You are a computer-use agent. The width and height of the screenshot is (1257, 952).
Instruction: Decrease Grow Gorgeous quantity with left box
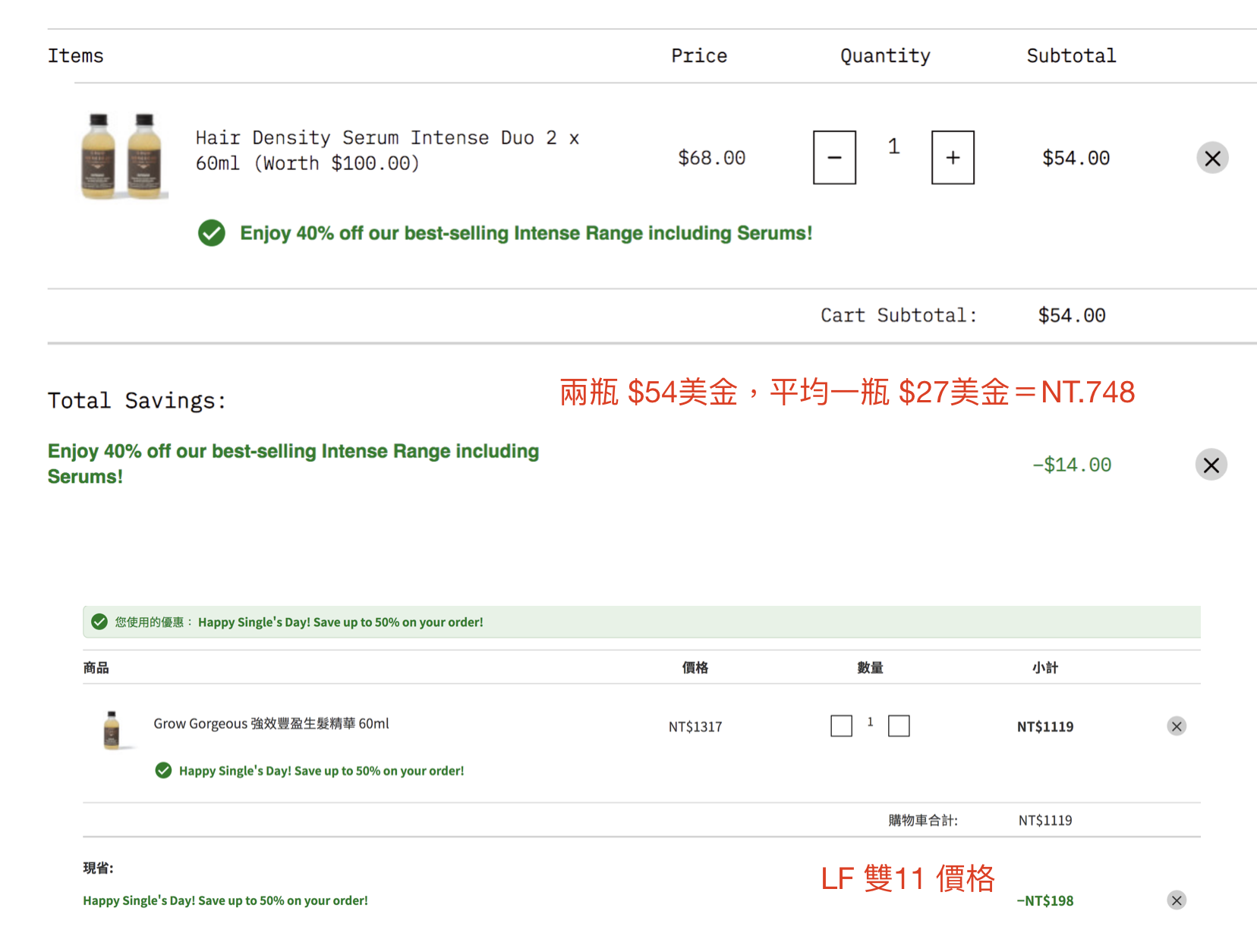pos(841,726)
